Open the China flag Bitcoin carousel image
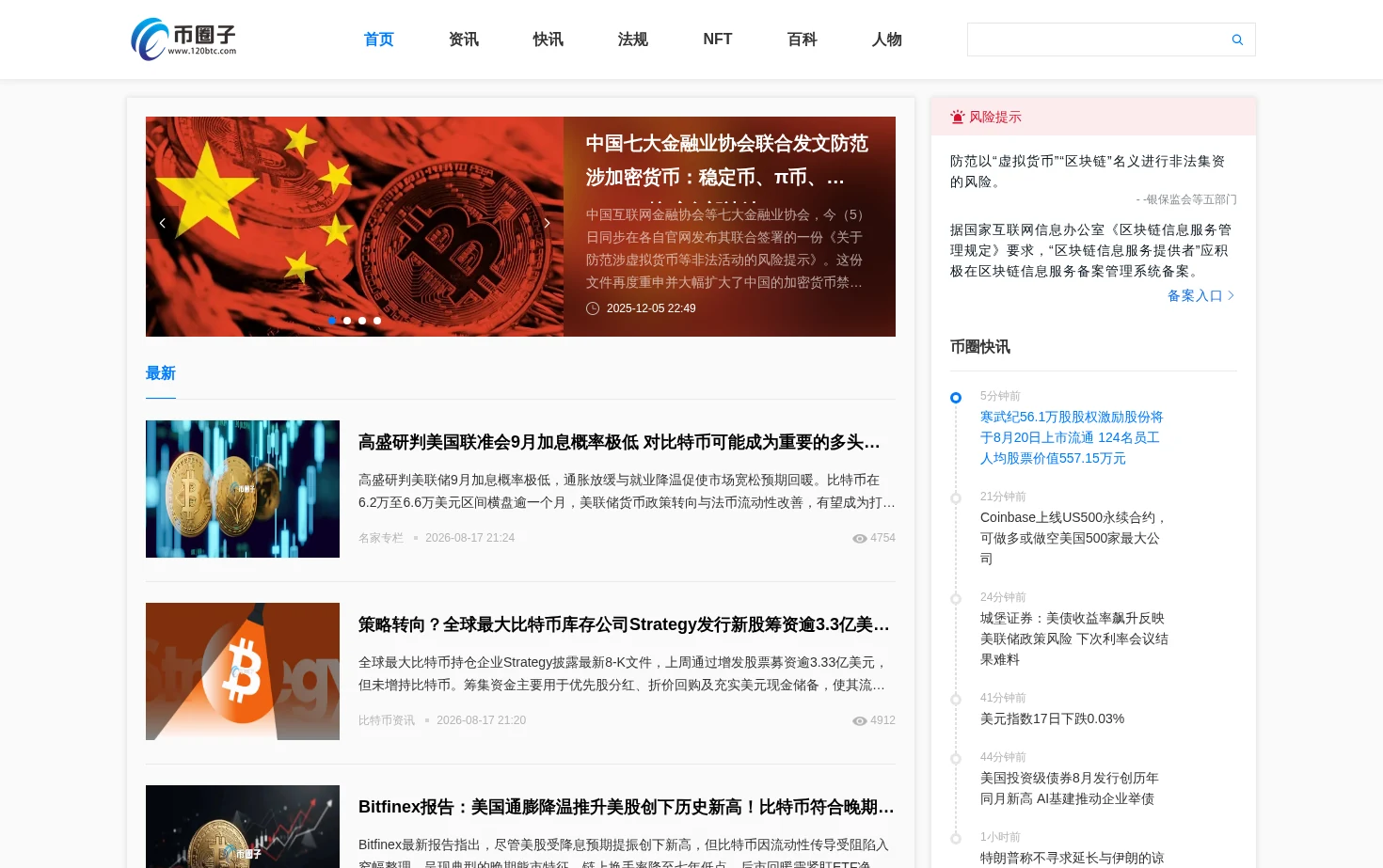Screen dimensions: 1383x868 pos(355,227)
